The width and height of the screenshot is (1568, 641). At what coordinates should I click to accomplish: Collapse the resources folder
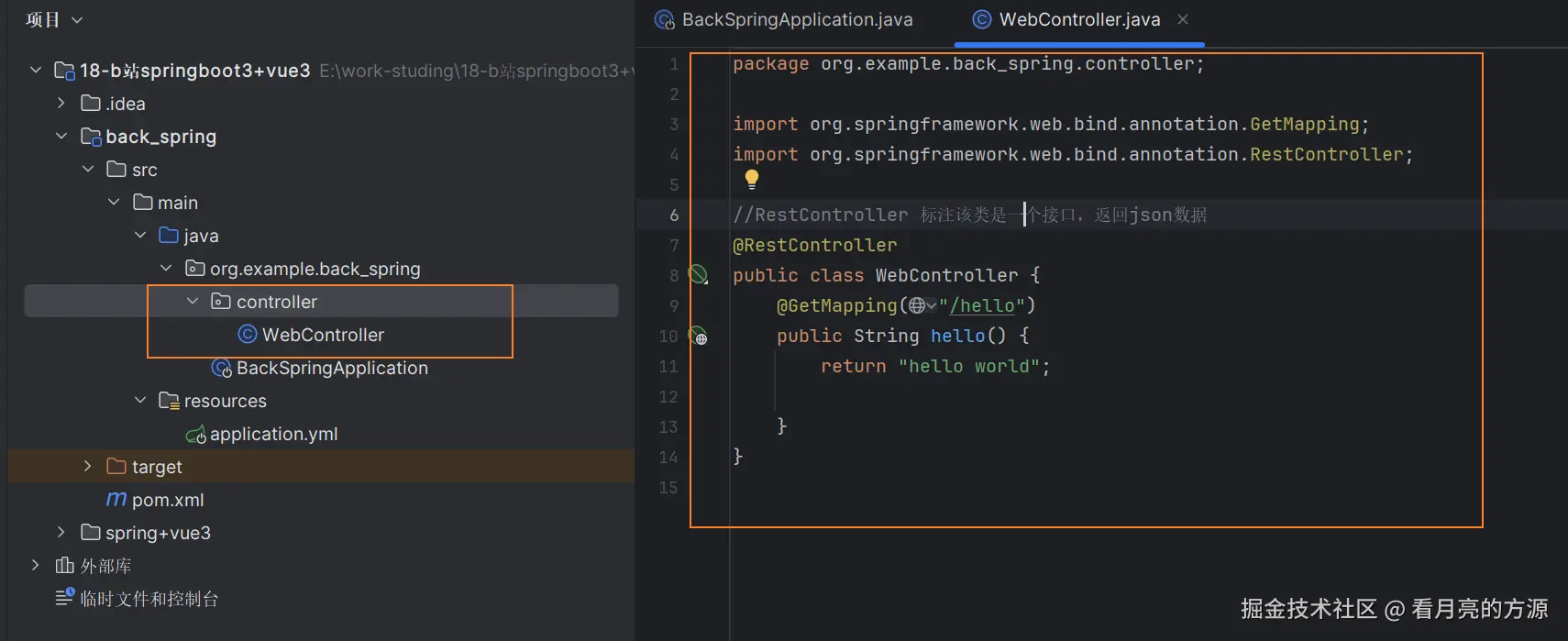click(x=140, y=400)
